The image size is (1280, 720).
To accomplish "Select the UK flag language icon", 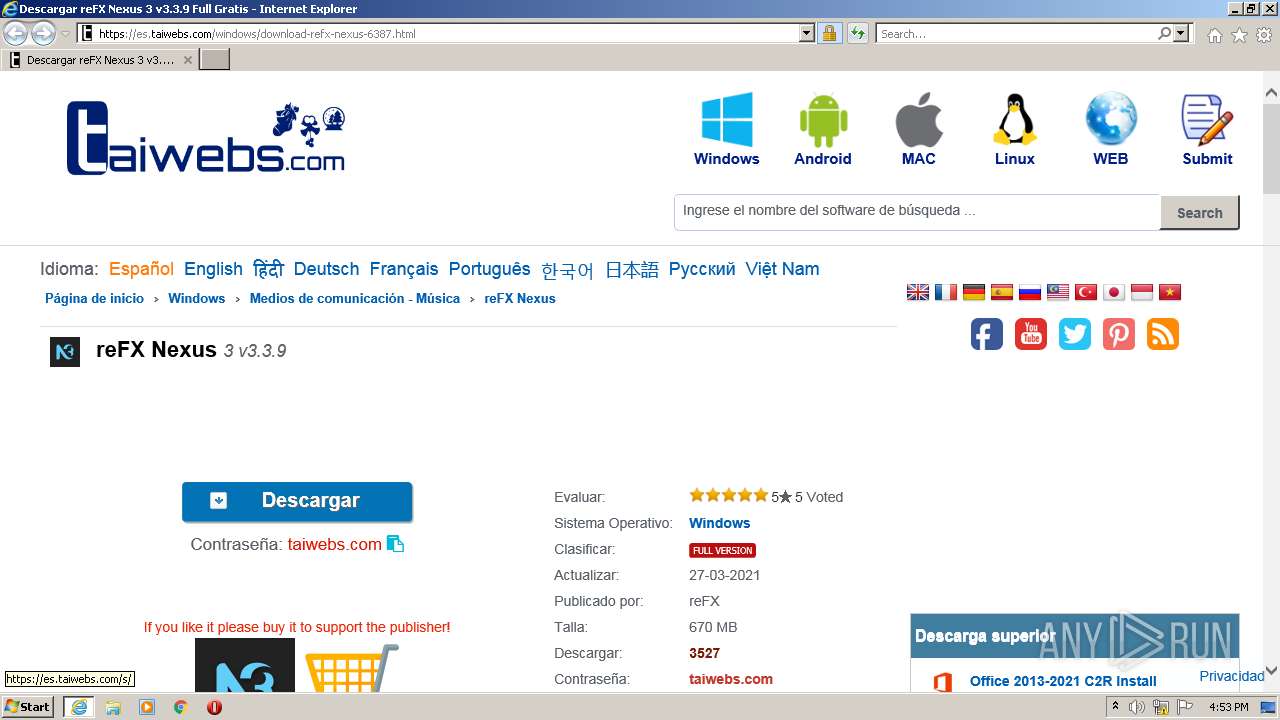I will point(918,292).
